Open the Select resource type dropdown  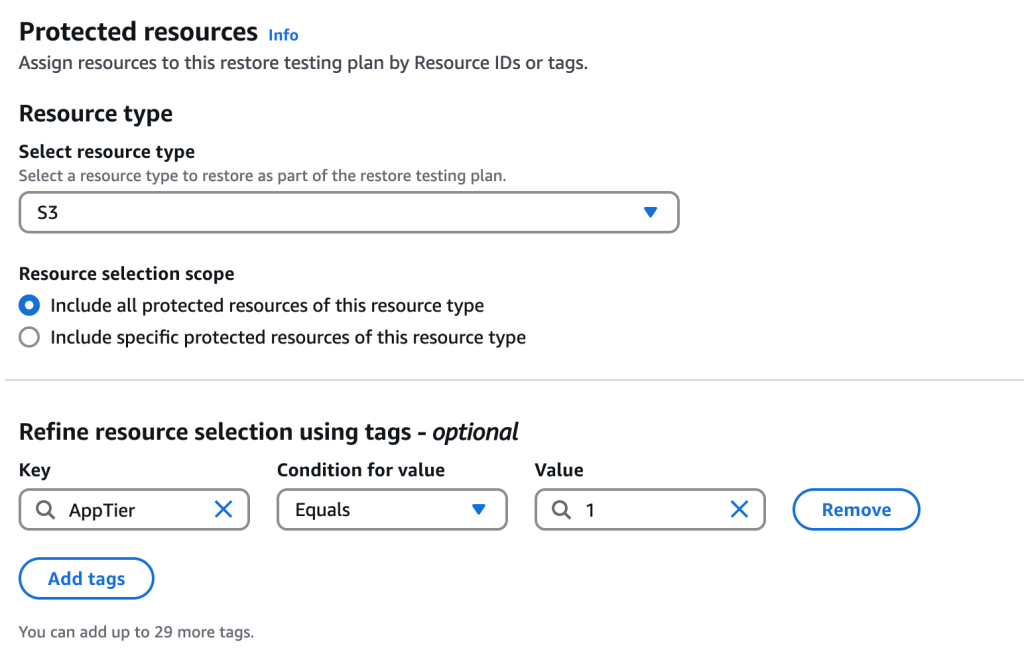[x=349, y=212]
